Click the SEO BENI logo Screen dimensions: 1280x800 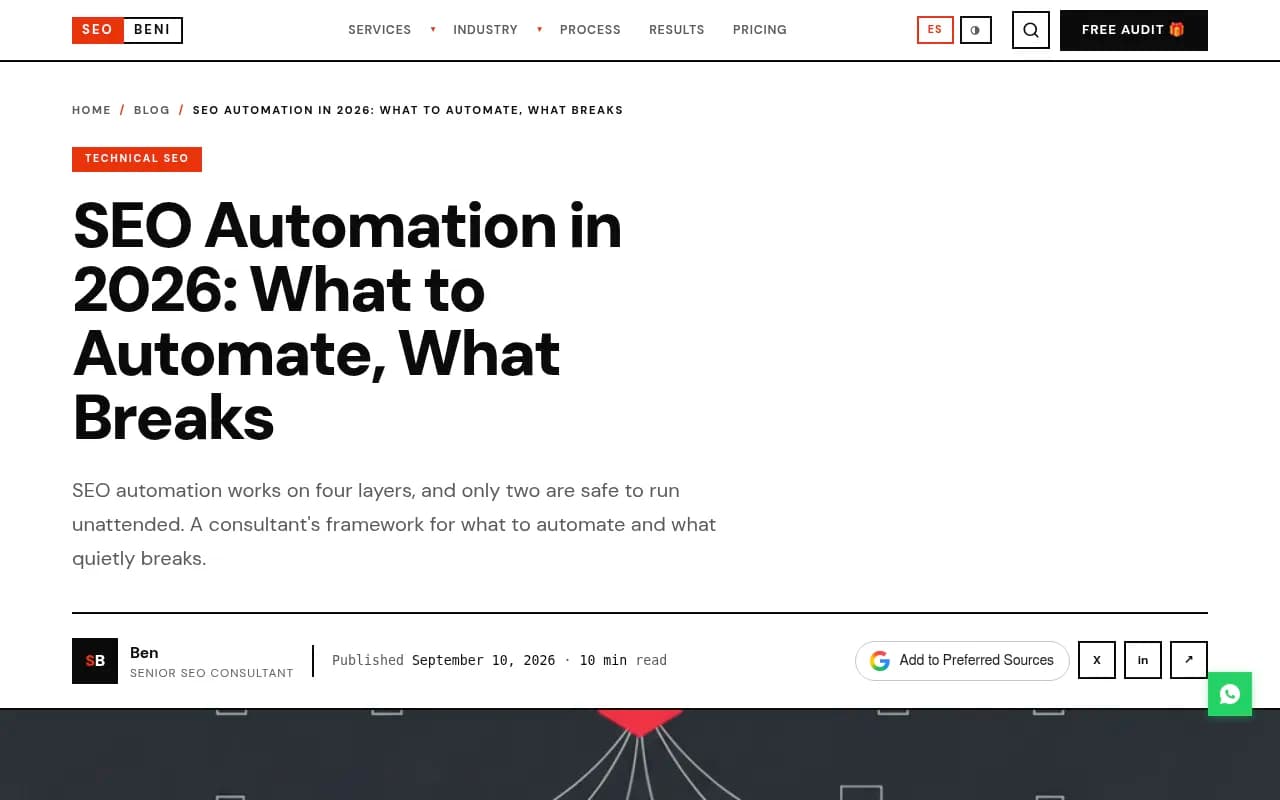127,30
